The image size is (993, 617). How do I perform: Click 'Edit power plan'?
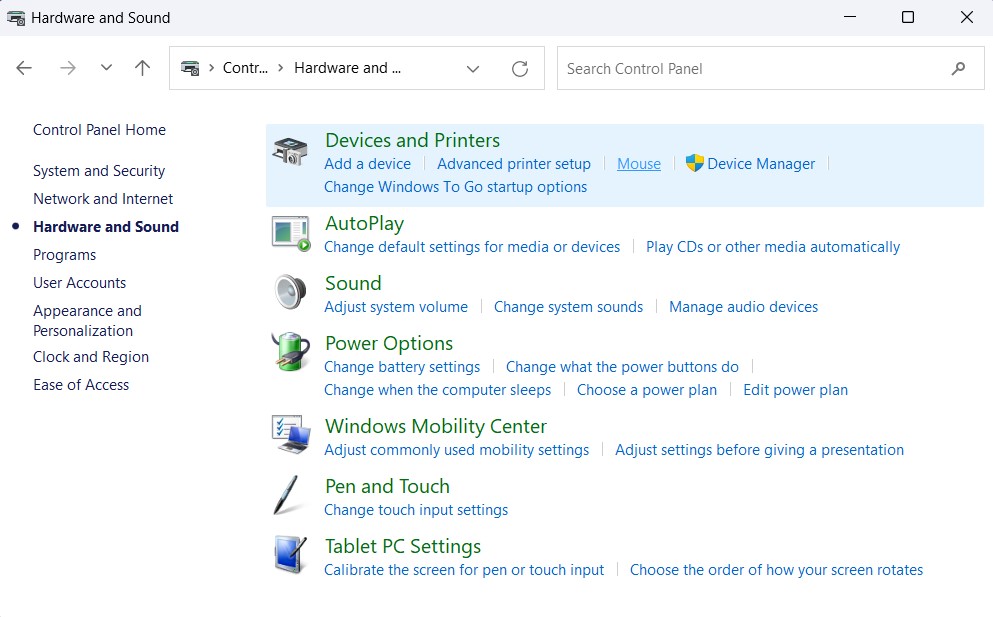[795, 390]
